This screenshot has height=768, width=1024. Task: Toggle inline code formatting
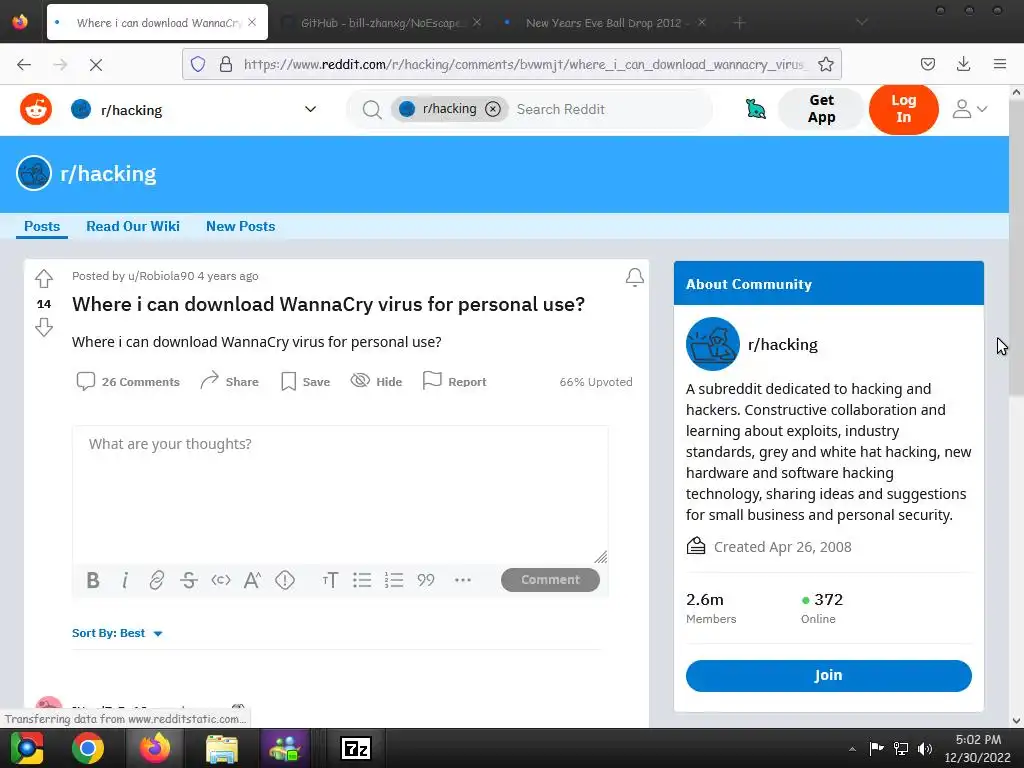221,580
